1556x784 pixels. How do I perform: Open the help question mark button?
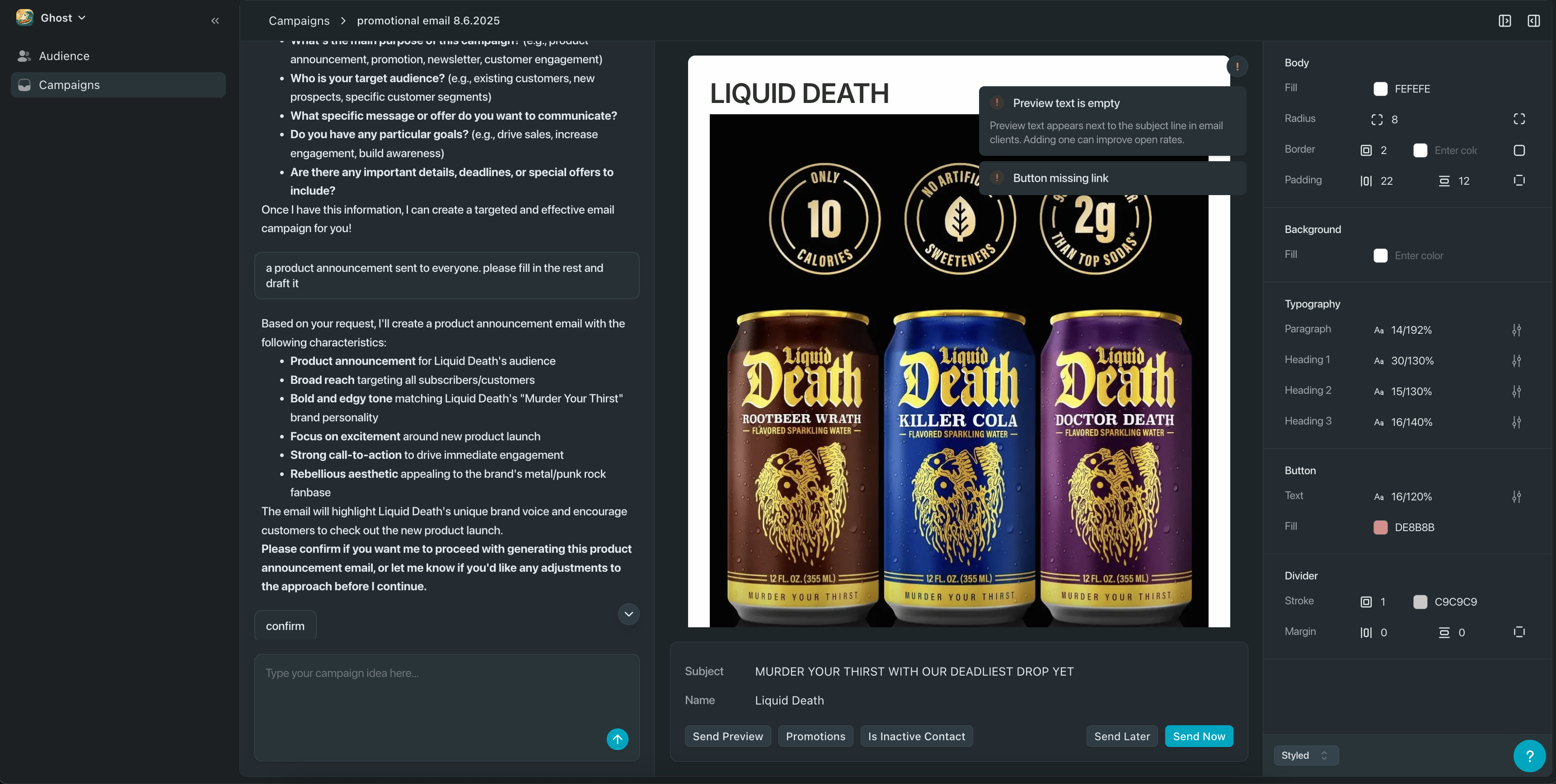point(1529,756)
